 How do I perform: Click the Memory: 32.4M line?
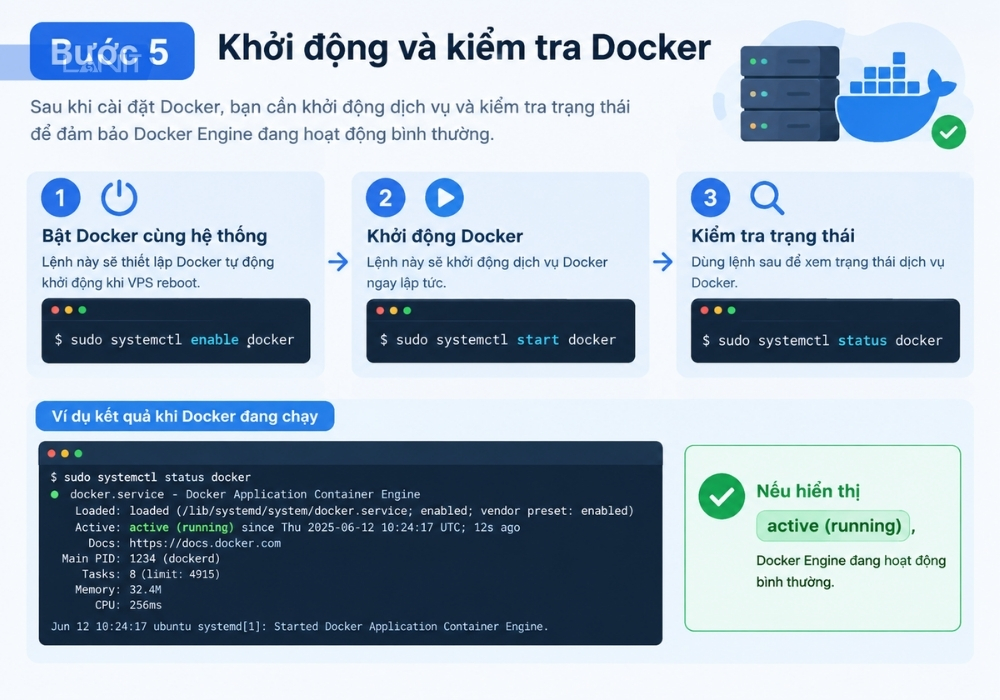(x=118, y=590)
